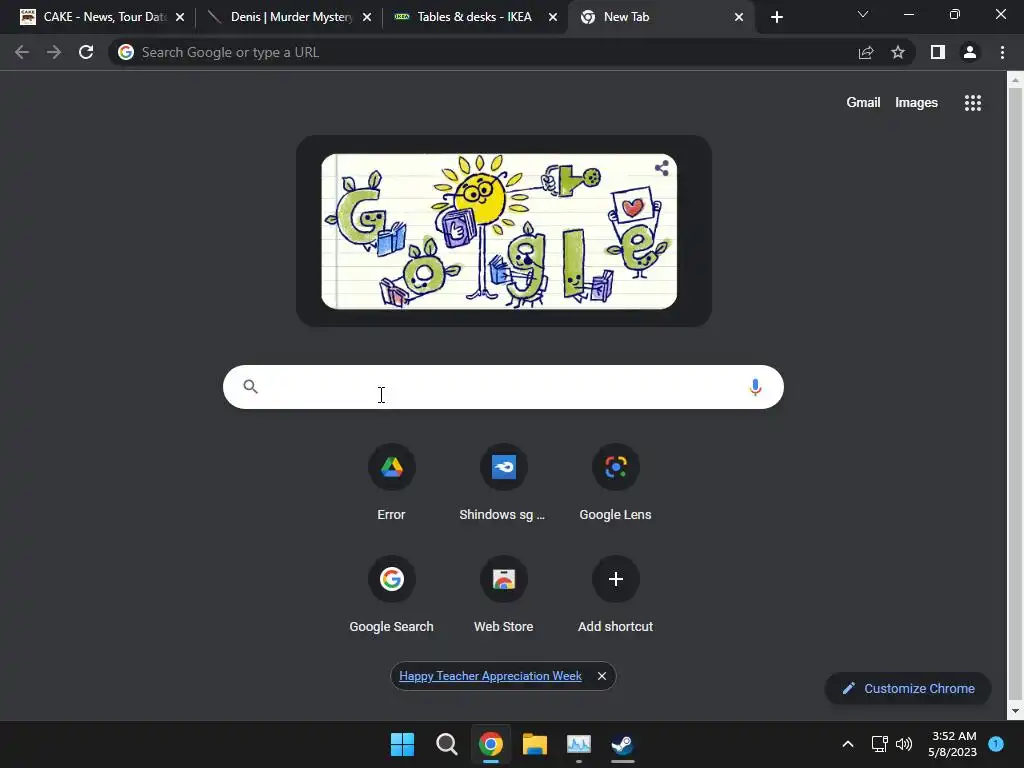
Task: Click the magnifier icon in the search box
Action: pos(251,387)
